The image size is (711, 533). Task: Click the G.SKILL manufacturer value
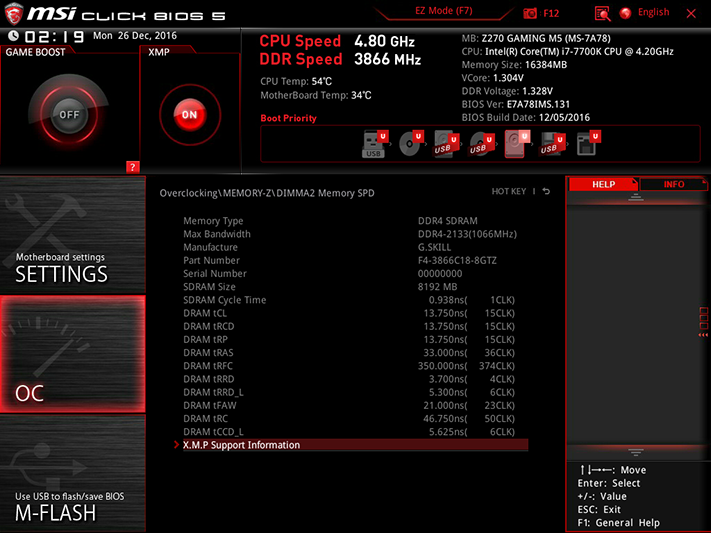pyautogui.click(x=434, y=247)
